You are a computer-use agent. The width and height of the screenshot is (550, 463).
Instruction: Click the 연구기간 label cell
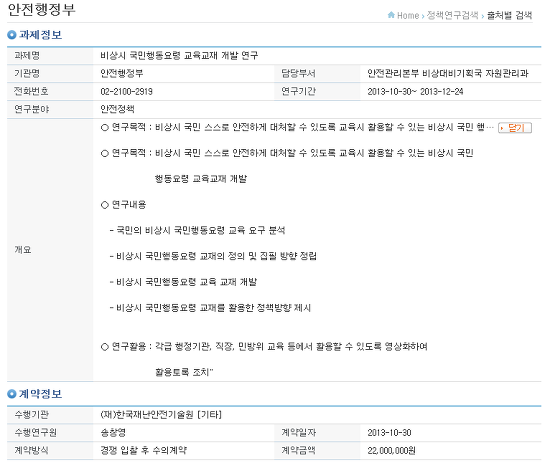click(317, 92)
